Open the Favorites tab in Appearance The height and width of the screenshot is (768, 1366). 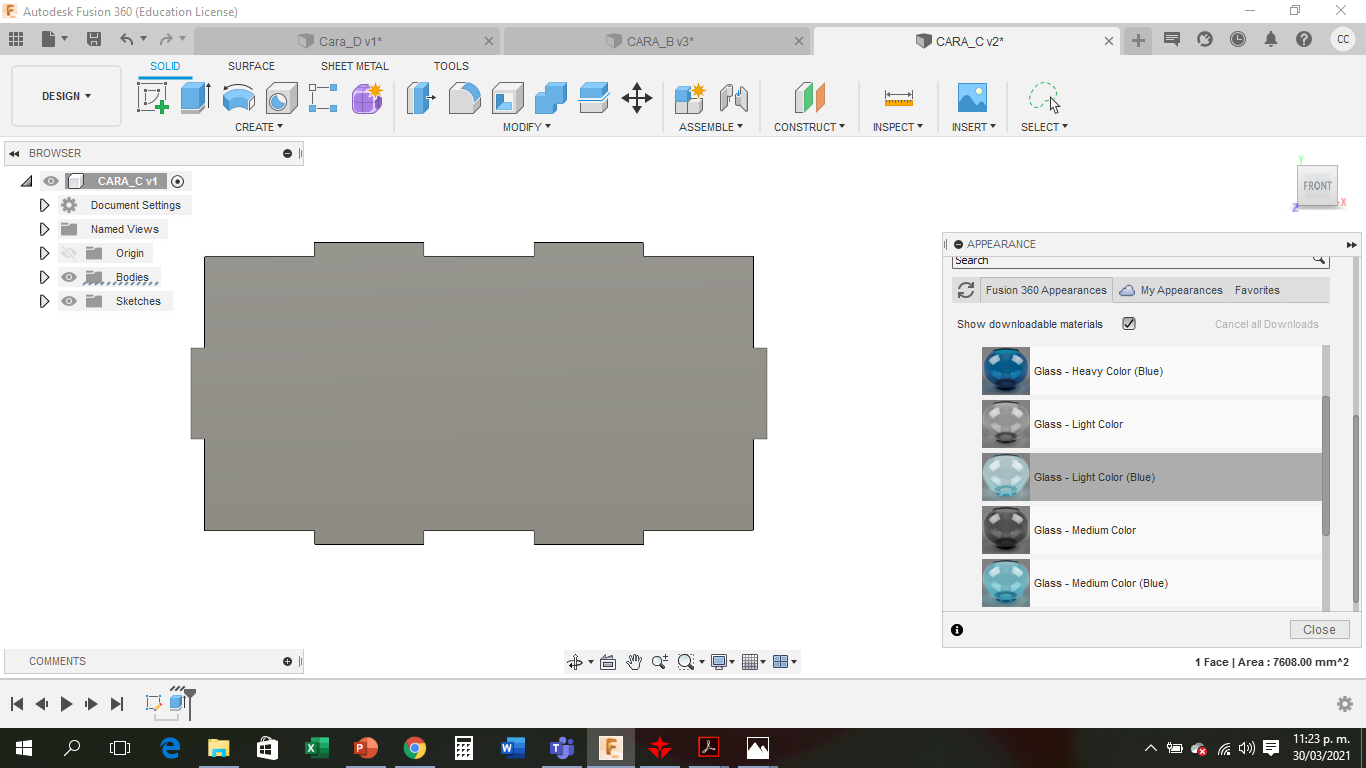(1257, 290)
